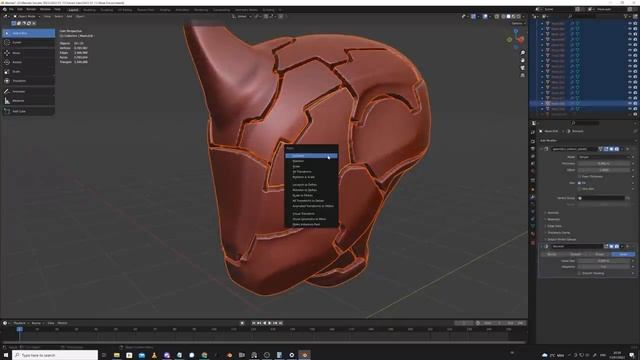The width and height of the screenshot is (640, 360).
Task: Select Blocks mode in Remesh modifier
Action: [552, 254]
